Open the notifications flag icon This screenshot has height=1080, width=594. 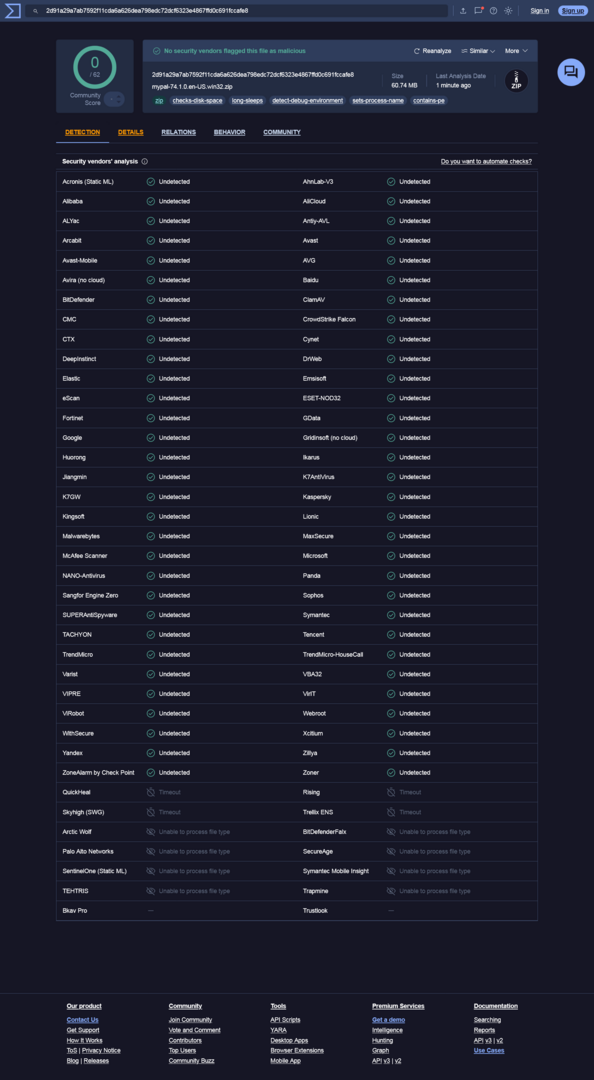coord(479,10)
